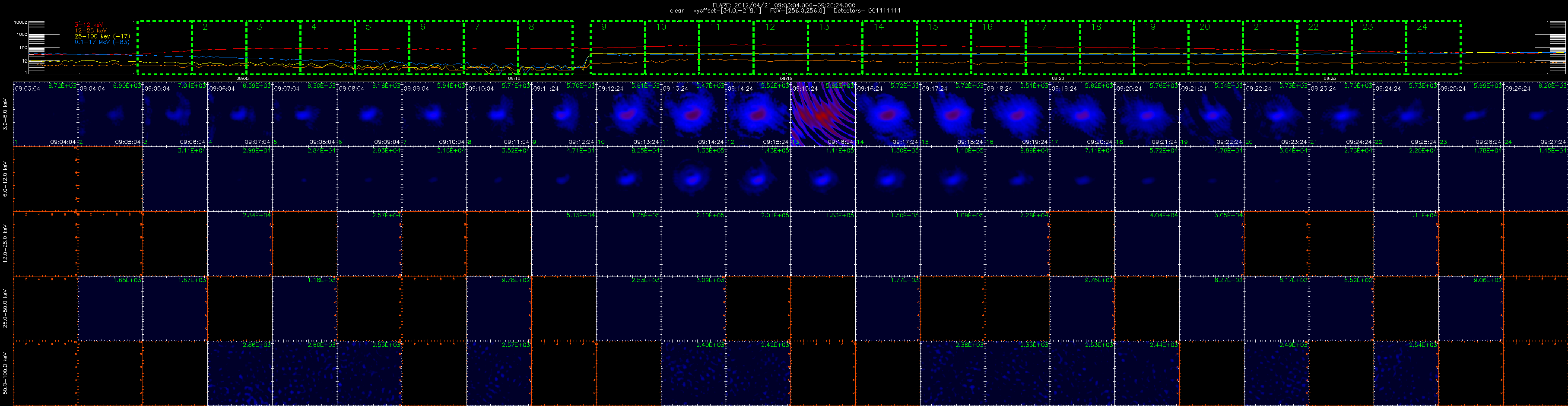Click the '12.0-25.0 keV' row label

coord(6,244)
